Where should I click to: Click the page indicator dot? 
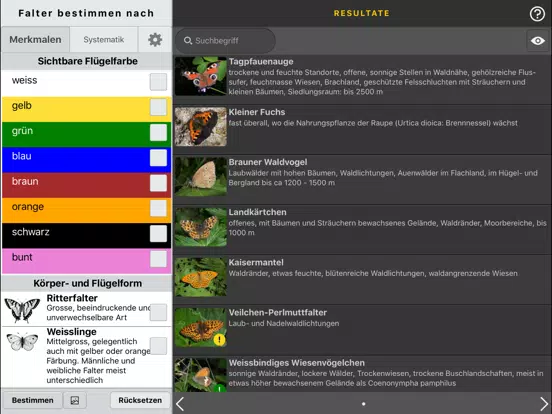click(x=363, y=404)
